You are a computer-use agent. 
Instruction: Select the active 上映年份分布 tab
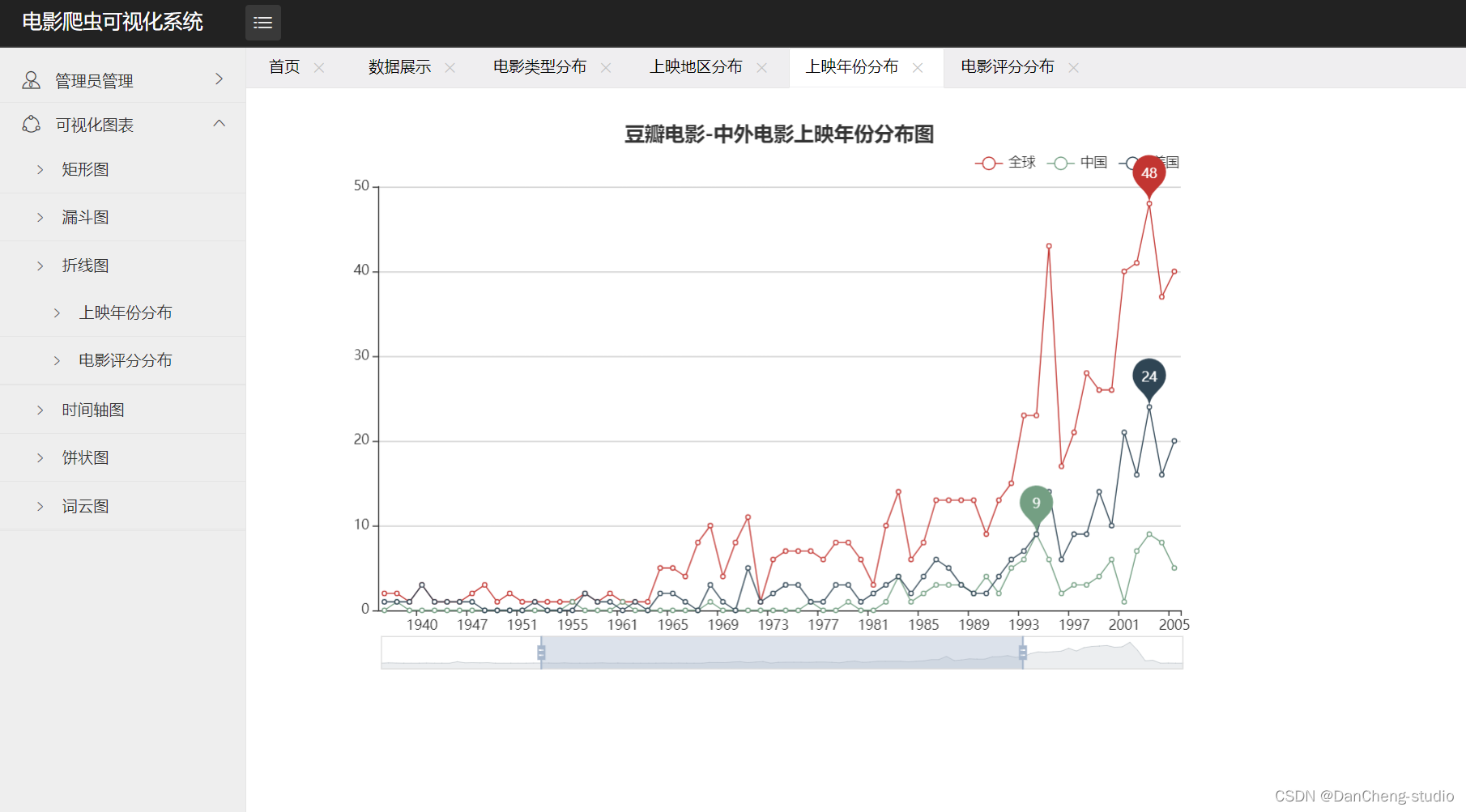(851, 67)
